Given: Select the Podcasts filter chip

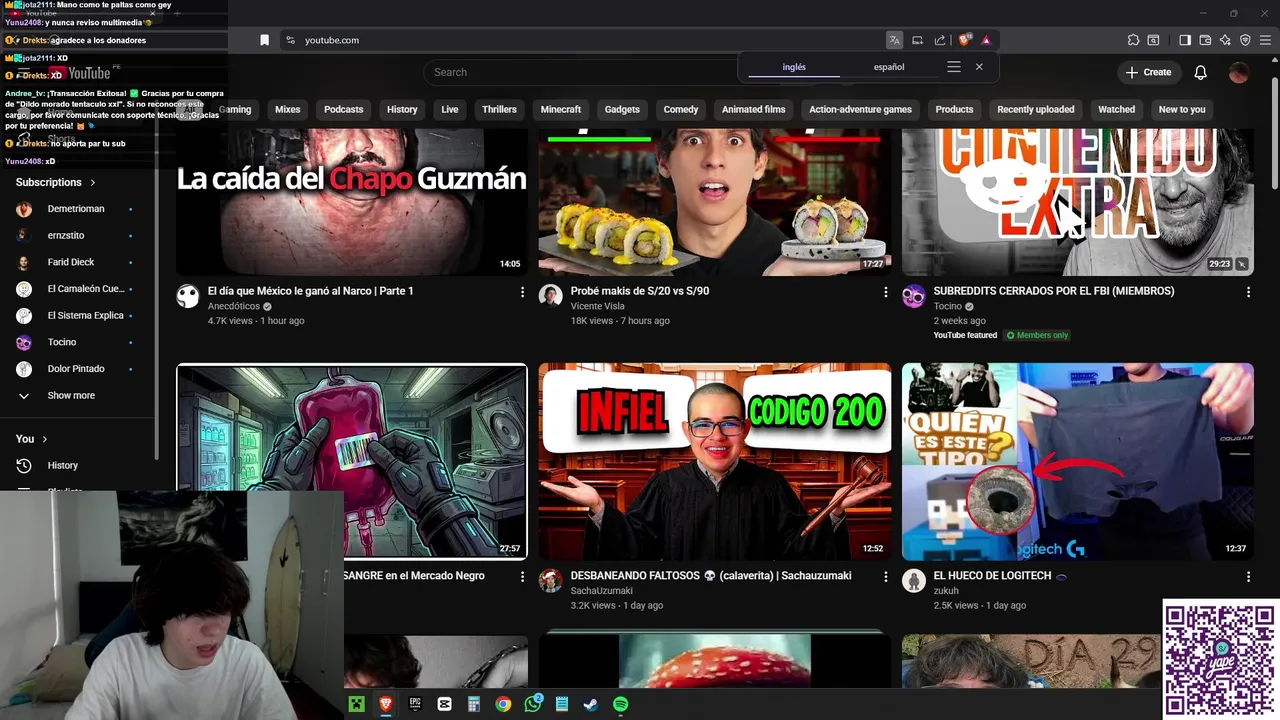Looking at the screenshot, I should click(344, 109).
